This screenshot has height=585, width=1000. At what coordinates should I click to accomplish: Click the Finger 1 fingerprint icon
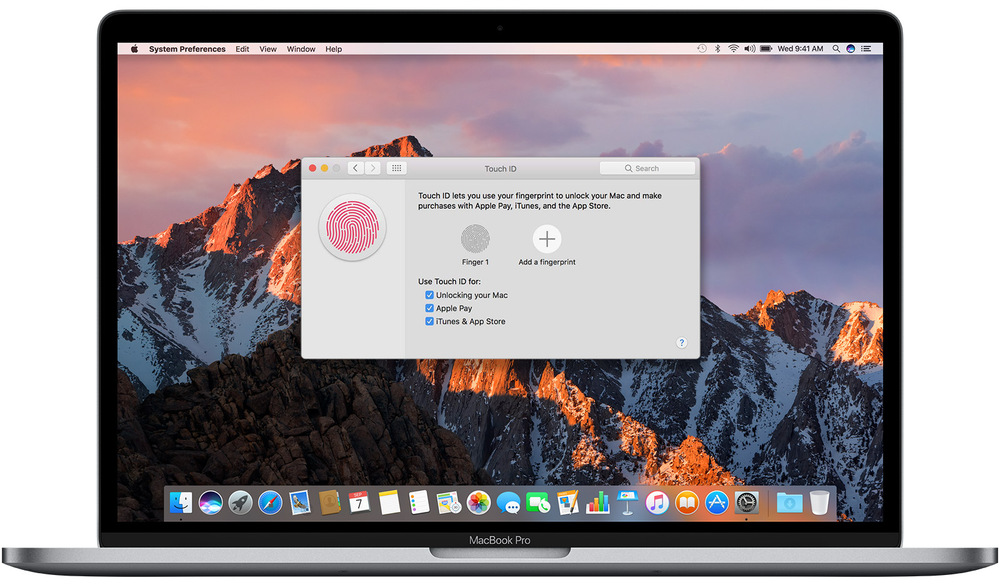[475, 238]
